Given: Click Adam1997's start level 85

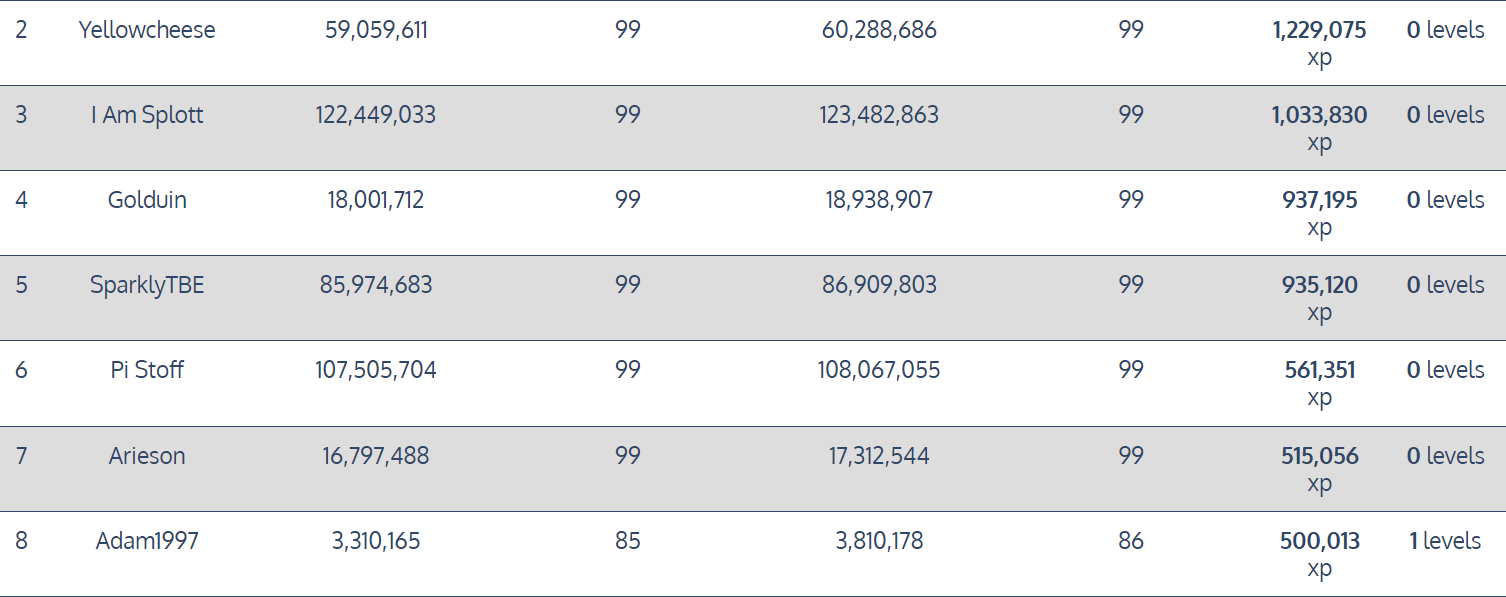Looking at the screenshot, I should [628, 541].
